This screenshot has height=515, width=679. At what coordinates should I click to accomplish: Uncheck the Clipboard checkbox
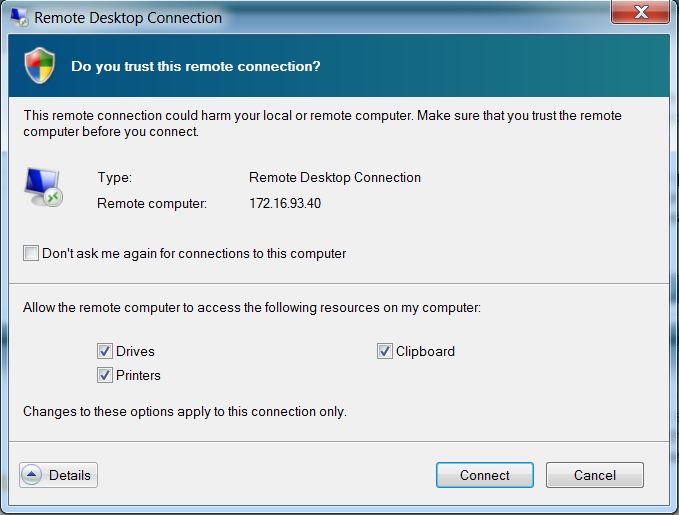pyautogui.click(x=385, y=351)
